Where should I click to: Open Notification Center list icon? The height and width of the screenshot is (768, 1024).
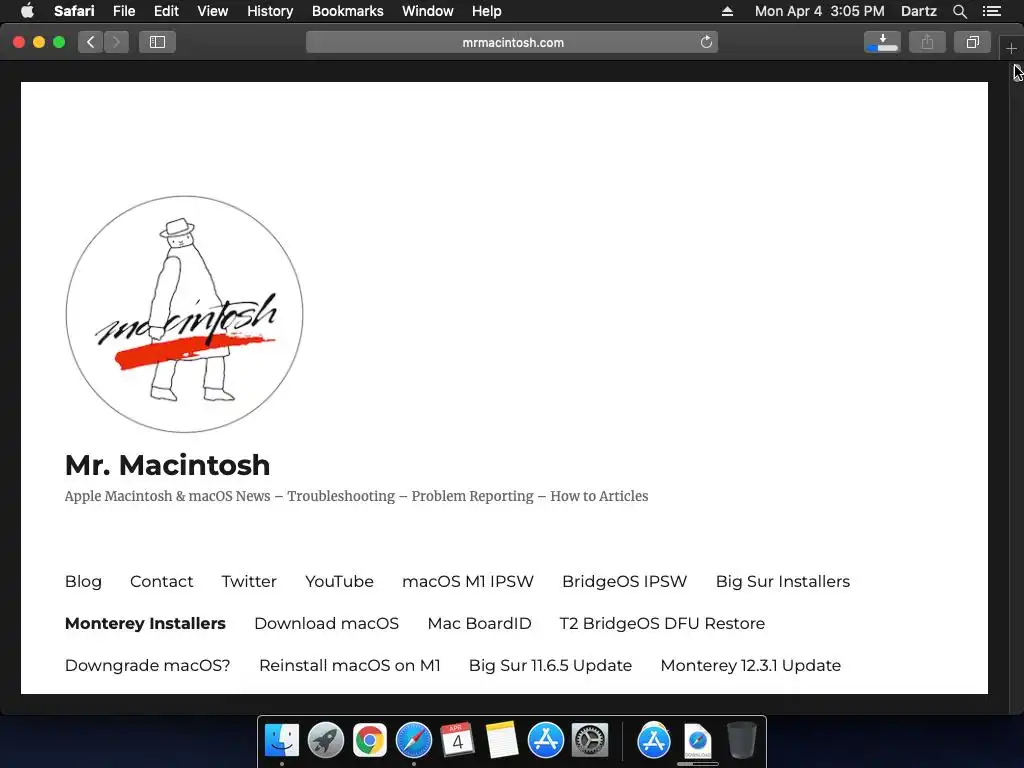click(992, 11)
